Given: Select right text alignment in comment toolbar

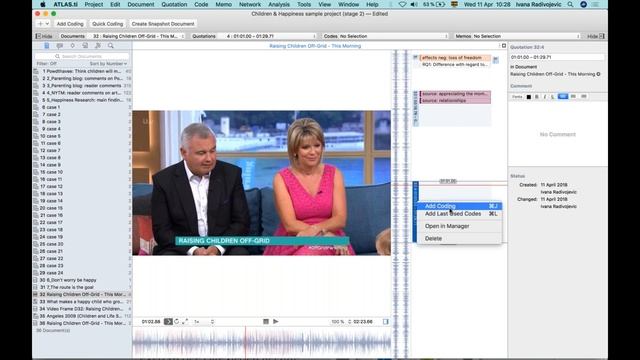Looking at the screenshot, I should coord(584,96).
